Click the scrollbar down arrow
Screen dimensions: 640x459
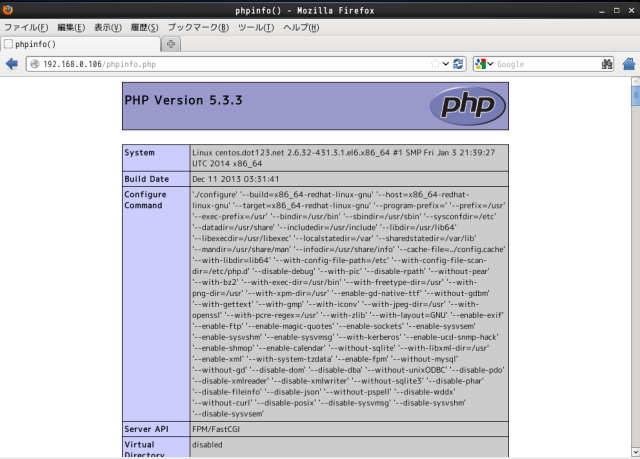coord(635,452)
